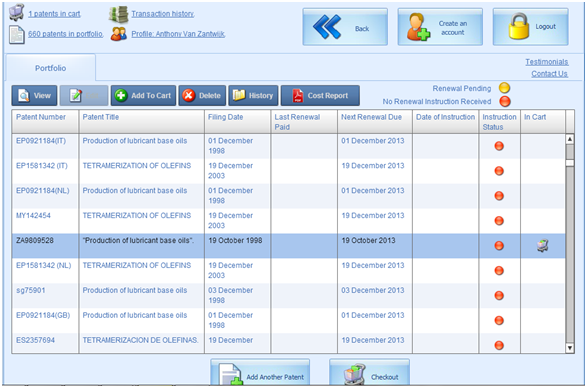Proceed to Checkout
The height and width of the screenshot is (388, 587).
[369, 373]
